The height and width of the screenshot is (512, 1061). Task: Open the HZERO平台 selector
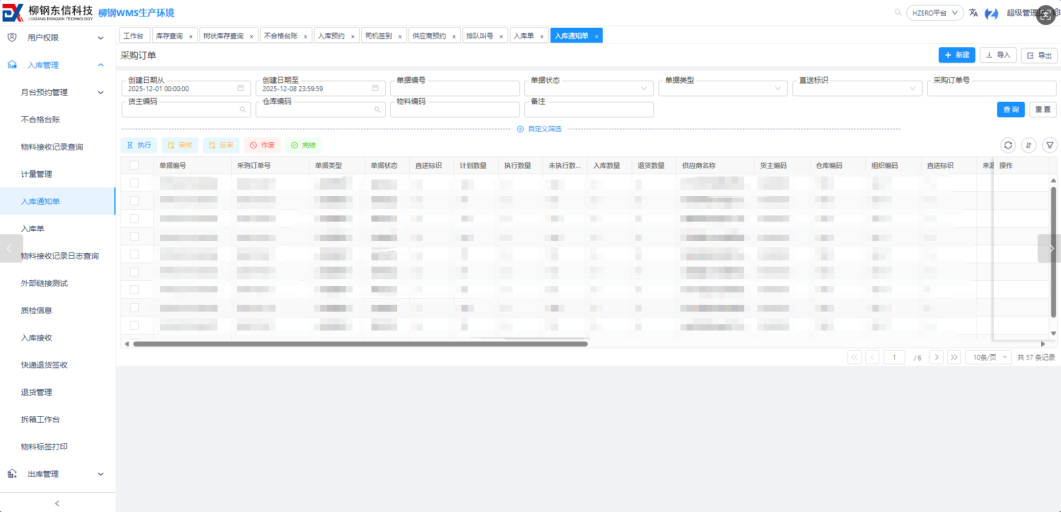point(934,12)
